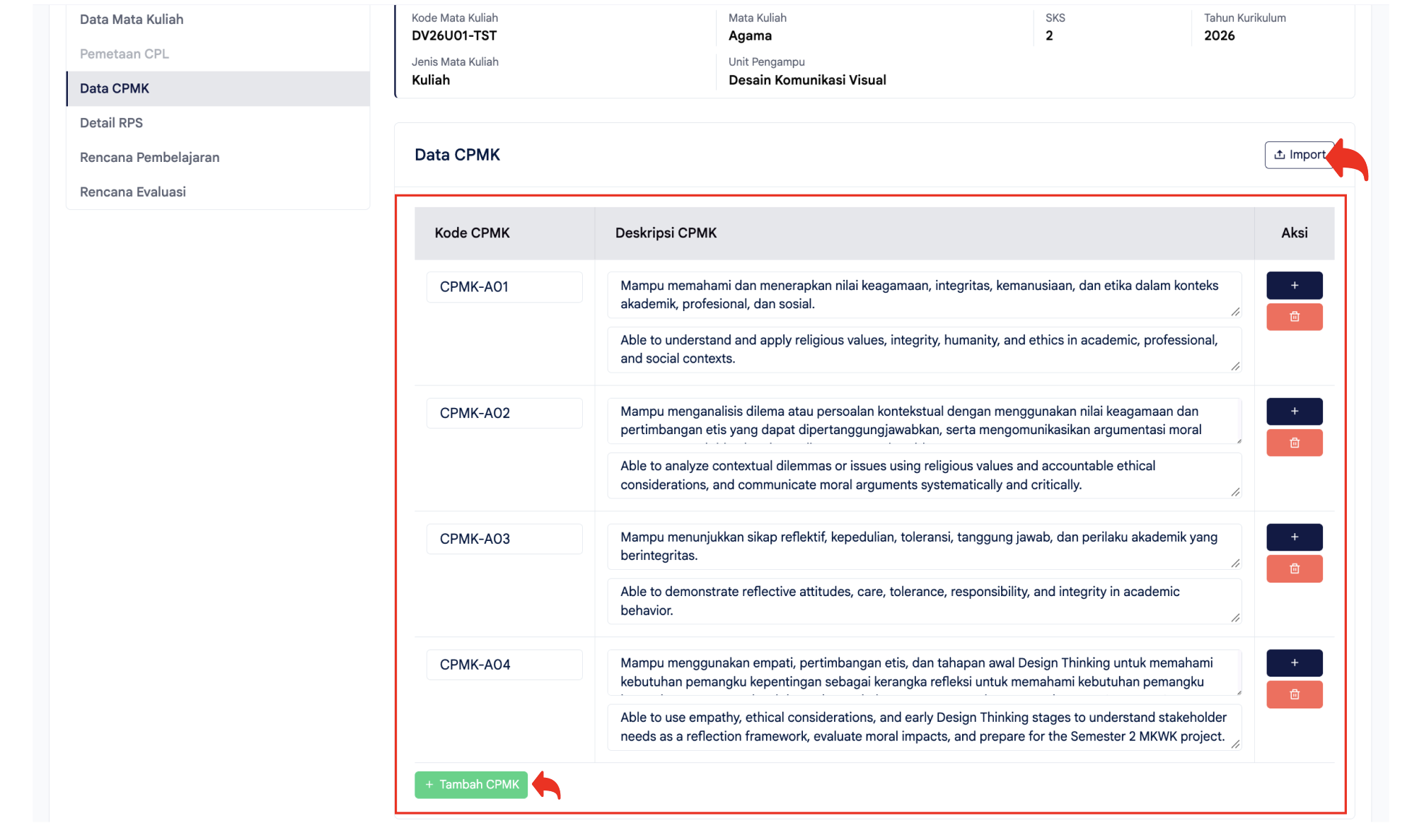Screen dimensions: 1412x840
Task: Delete the CPMK-A02 row with trash icon
Action: tap(1294, 443)
